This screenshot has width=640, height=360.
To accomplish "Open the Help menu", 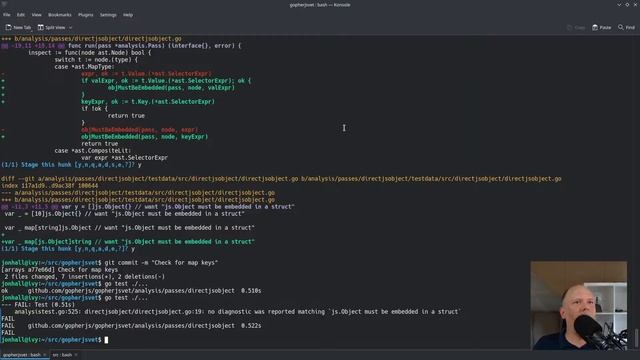I will (128, 15).
